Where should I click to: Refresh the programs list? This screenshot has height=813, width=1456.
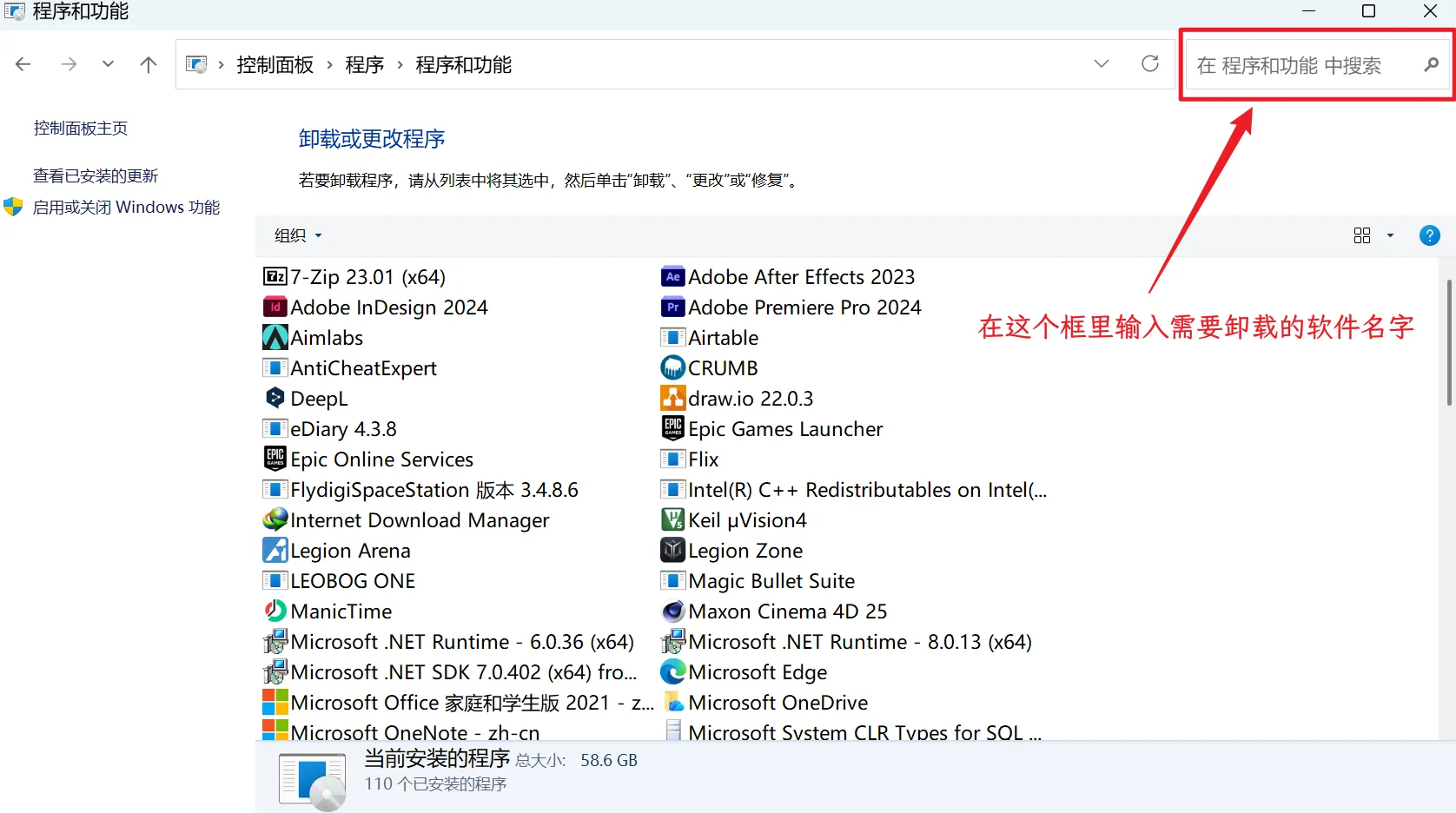tap(1150, 64)
